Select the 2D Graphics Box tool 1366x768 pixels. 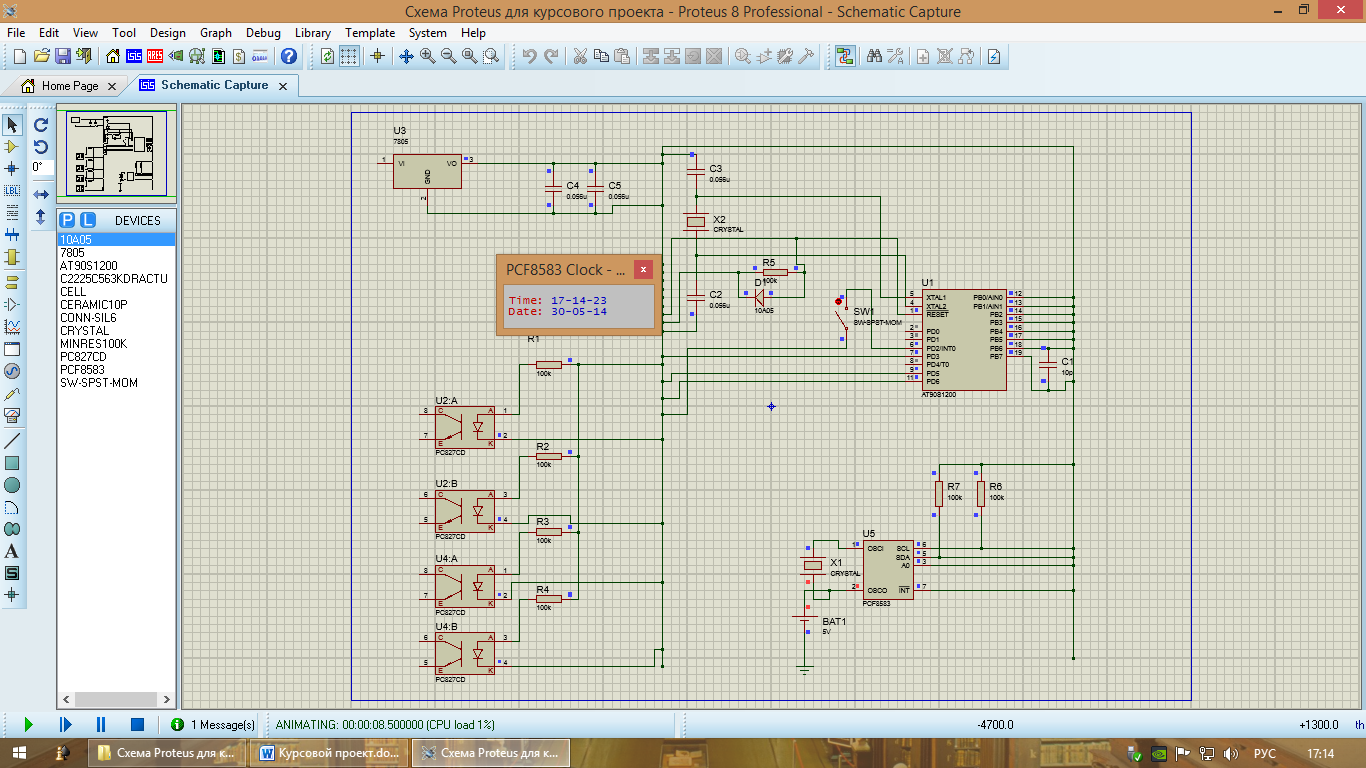click(x=12, y=463)
